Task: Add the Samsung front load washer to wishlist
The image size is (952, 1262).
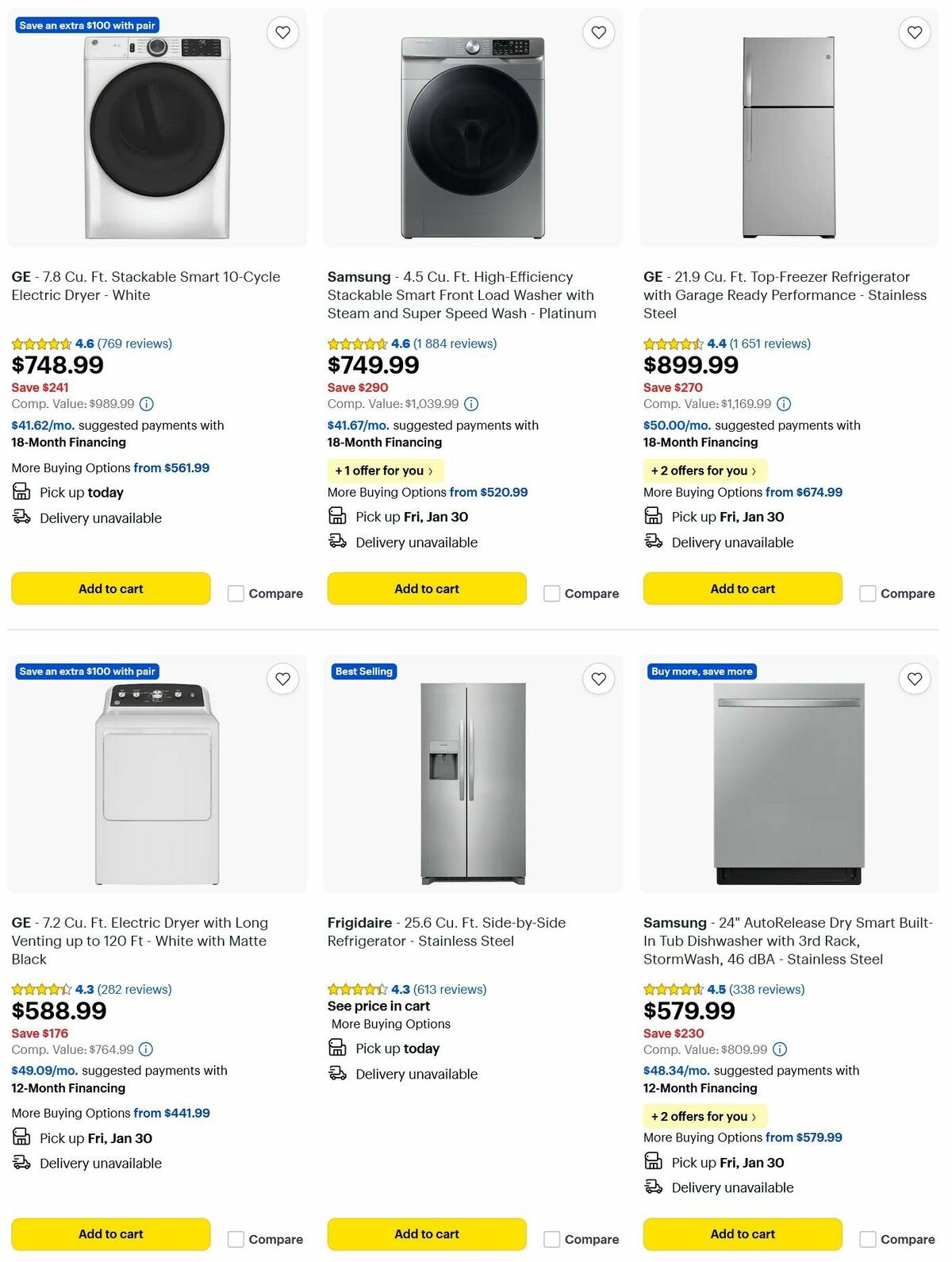Action: pyautogui.click(x=599, y=33)
